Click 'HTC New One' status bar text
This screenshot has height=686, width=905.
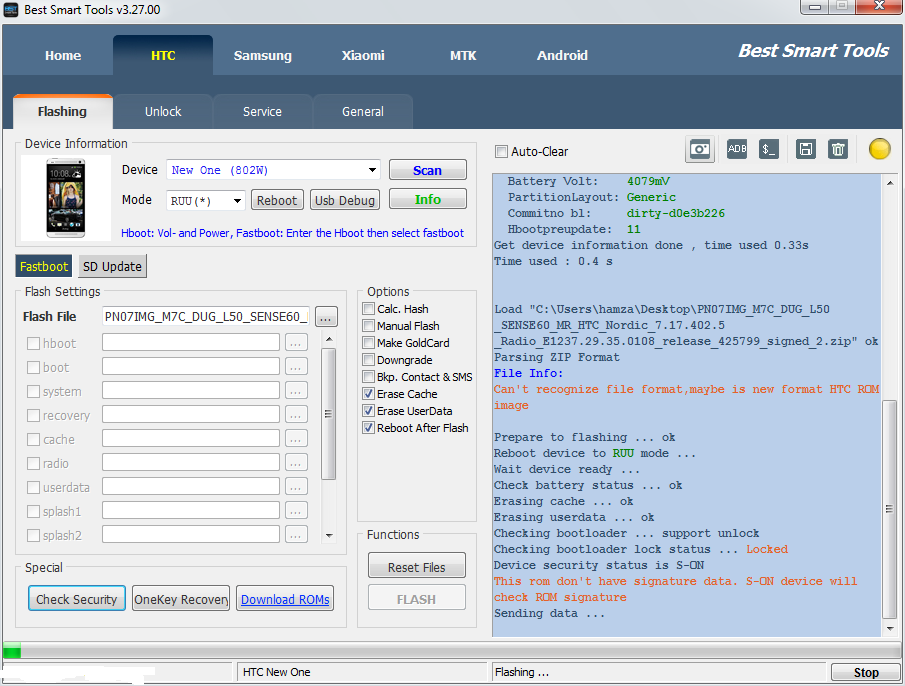tap(276, 672)
